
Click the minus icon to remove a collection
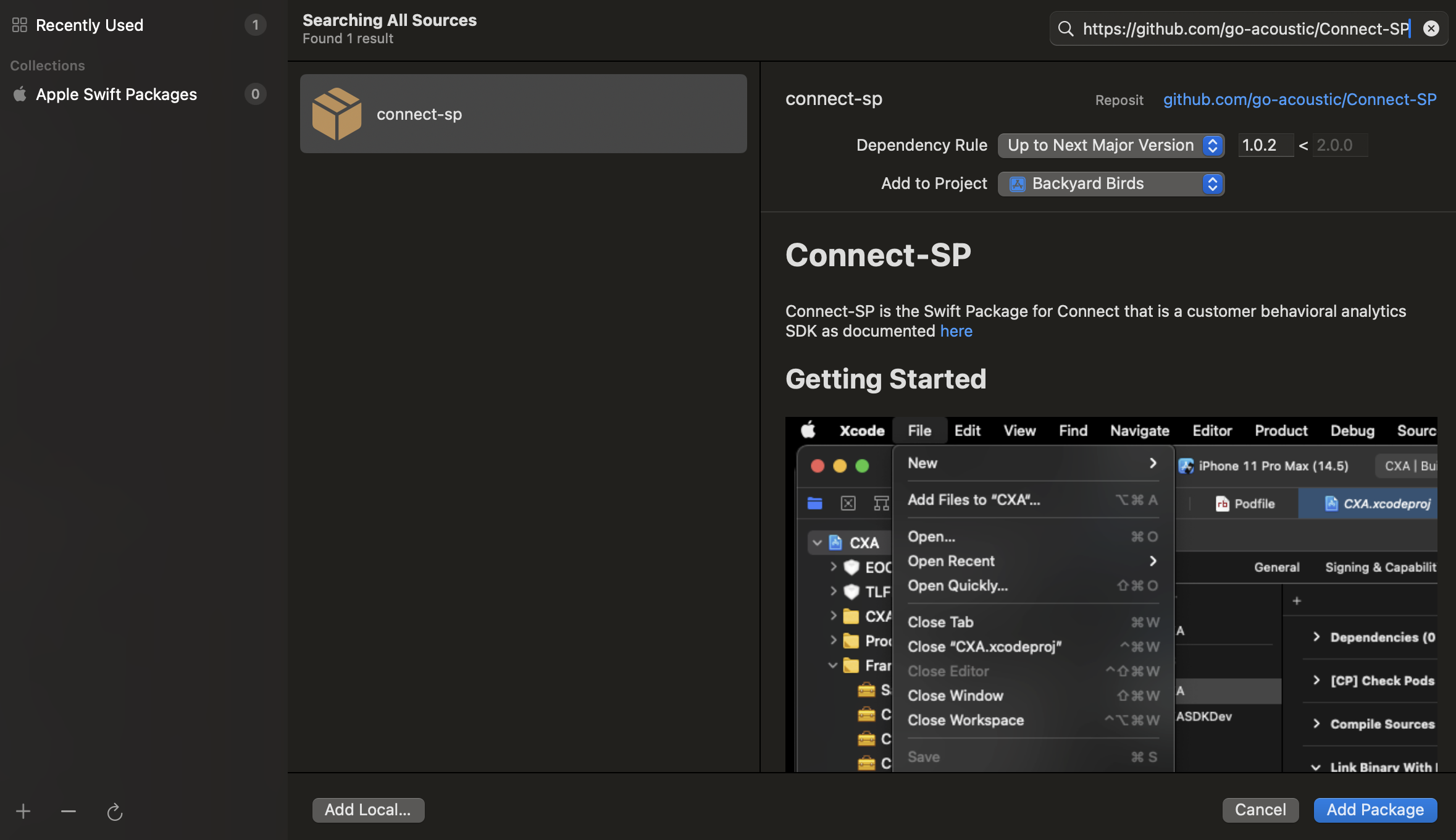point(69,811)
